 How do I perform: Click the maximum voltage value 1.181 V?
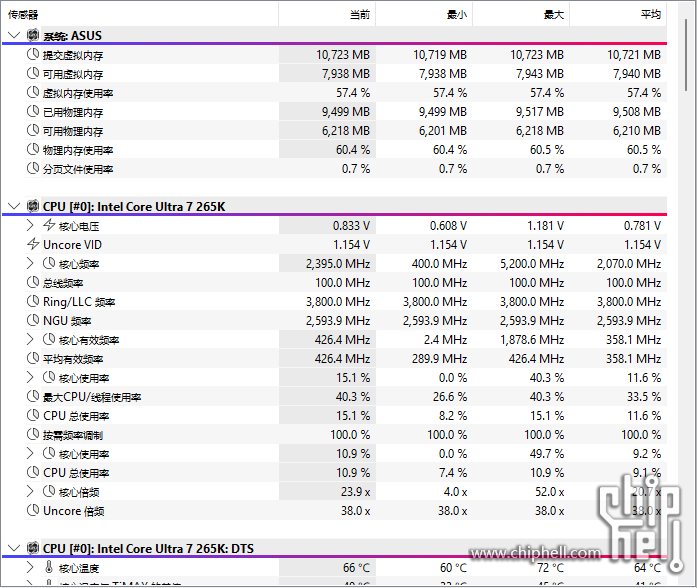click(545, 226)
